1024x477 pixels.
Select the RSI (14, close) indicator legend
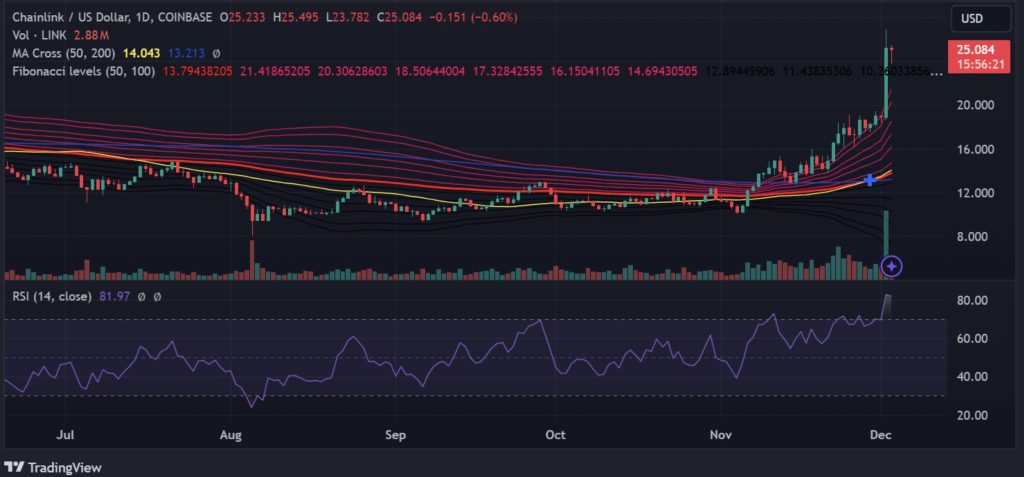tap(53, 297)
